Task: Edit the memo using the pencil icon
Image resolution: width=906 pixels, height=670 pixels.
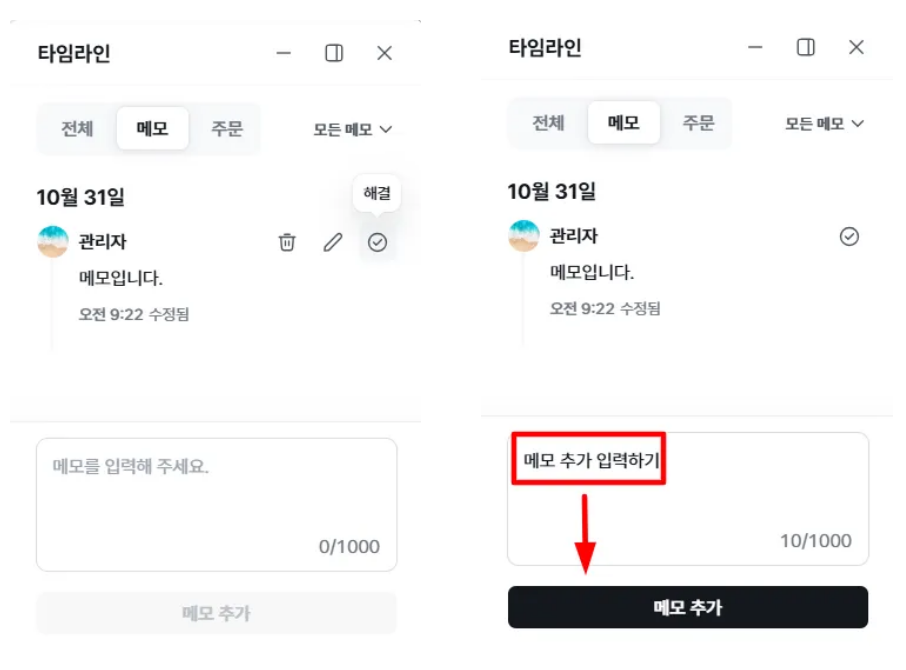Action: [333, 242]
